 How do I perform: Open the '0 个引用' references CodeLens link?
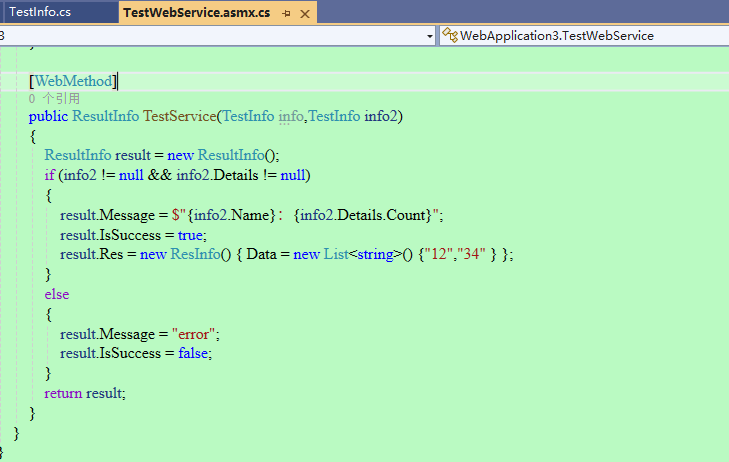pos(54,99)
